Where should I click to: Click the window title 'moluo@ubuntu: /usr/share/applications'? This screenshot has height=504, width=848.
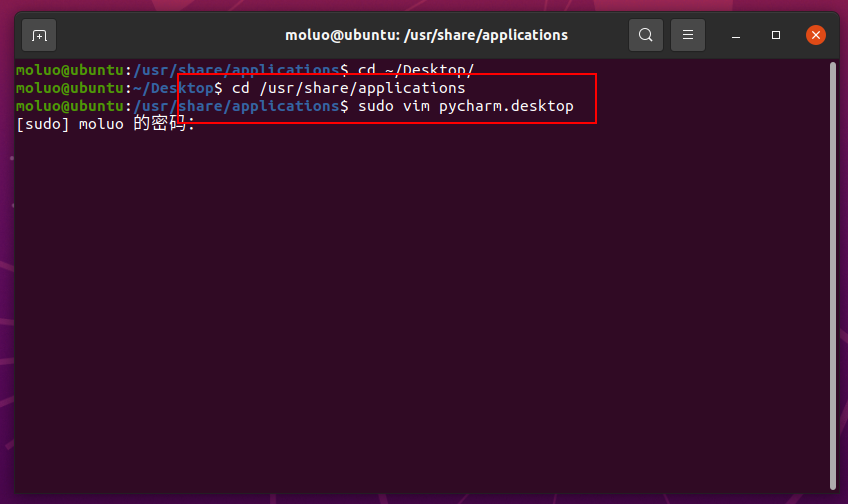(x=426, y=35)
